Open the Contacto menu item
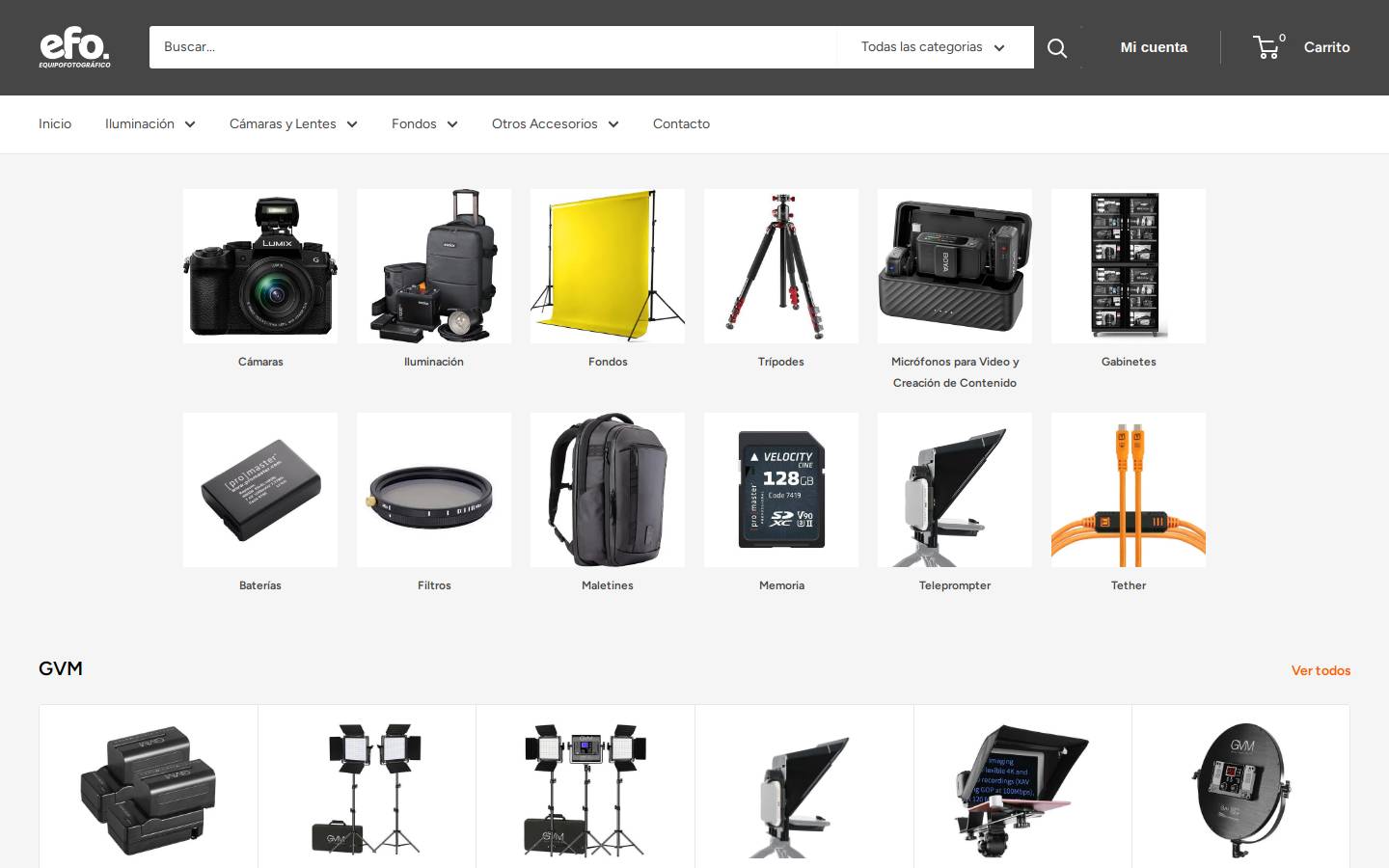 681,123
